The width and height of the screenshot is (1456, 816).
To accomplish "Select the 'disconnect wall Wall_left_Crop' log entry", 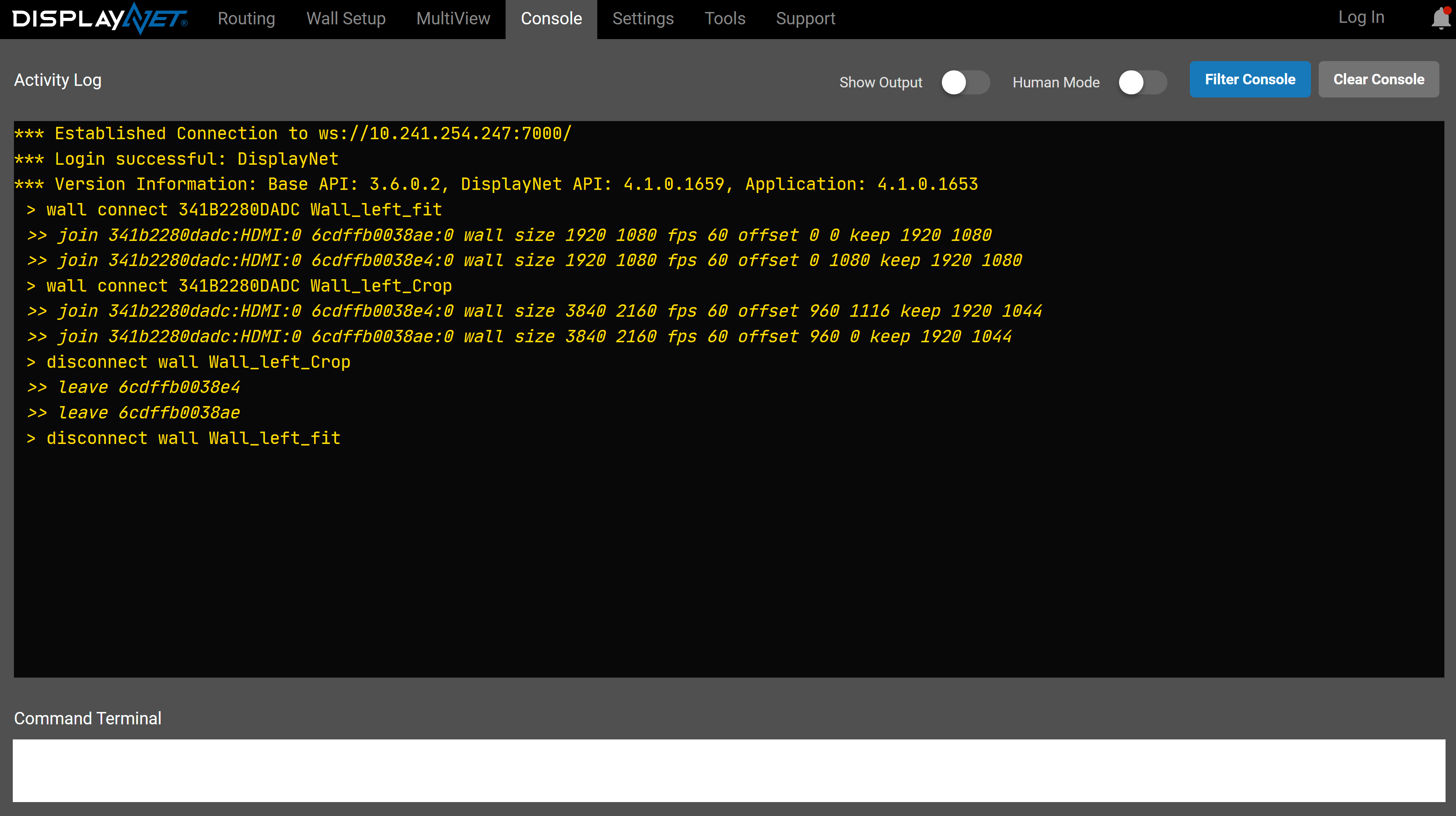I will [188, 362].
